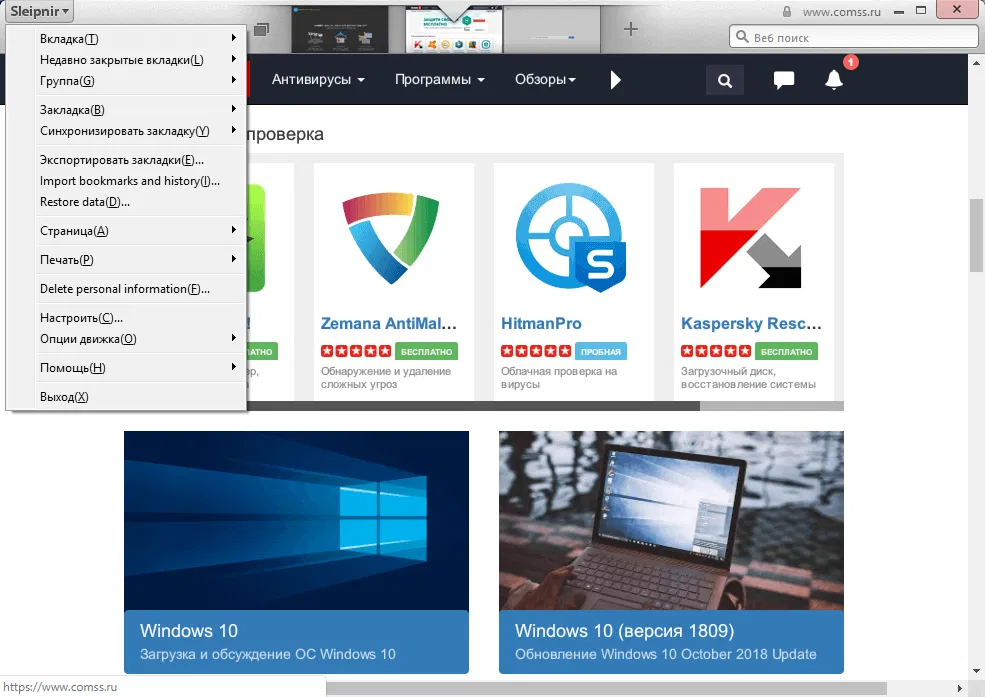Open the Sleipnir main menu button
985x697 pixels.
39,11
